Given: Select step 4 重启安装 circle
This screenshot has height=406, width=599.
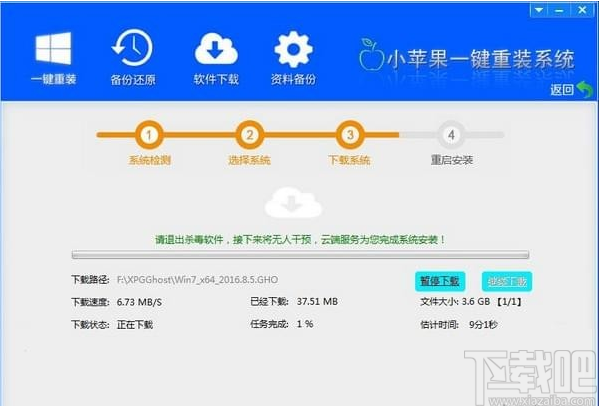Looking at the screenshot, I should click(x=451, y=135).
